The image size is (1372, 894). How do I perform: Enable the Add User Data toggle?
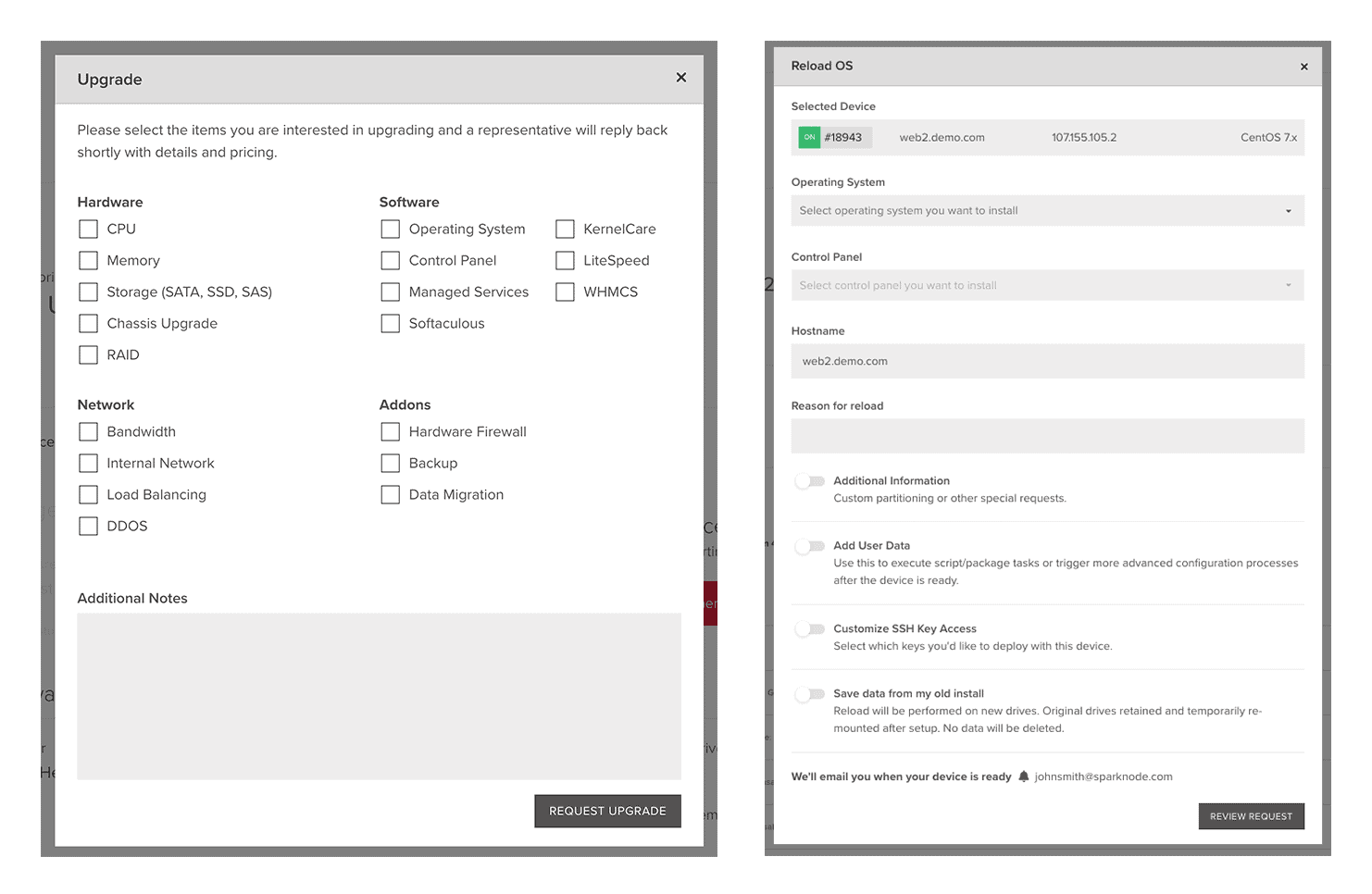tap(810, 546)
